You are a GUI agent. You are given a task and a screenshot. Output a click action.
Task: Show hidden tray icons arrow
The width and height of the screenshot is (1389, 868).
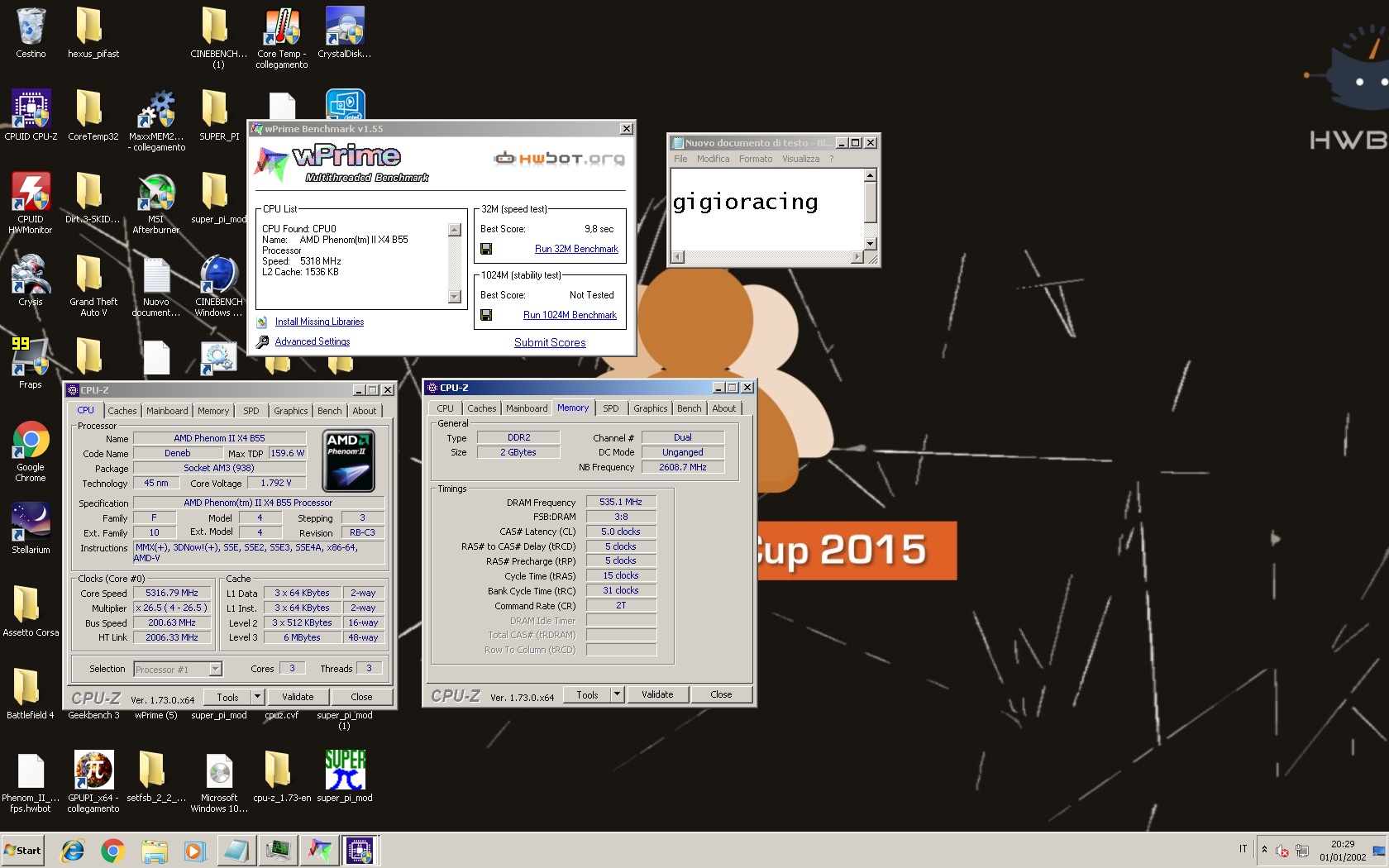click(1264, 850)
